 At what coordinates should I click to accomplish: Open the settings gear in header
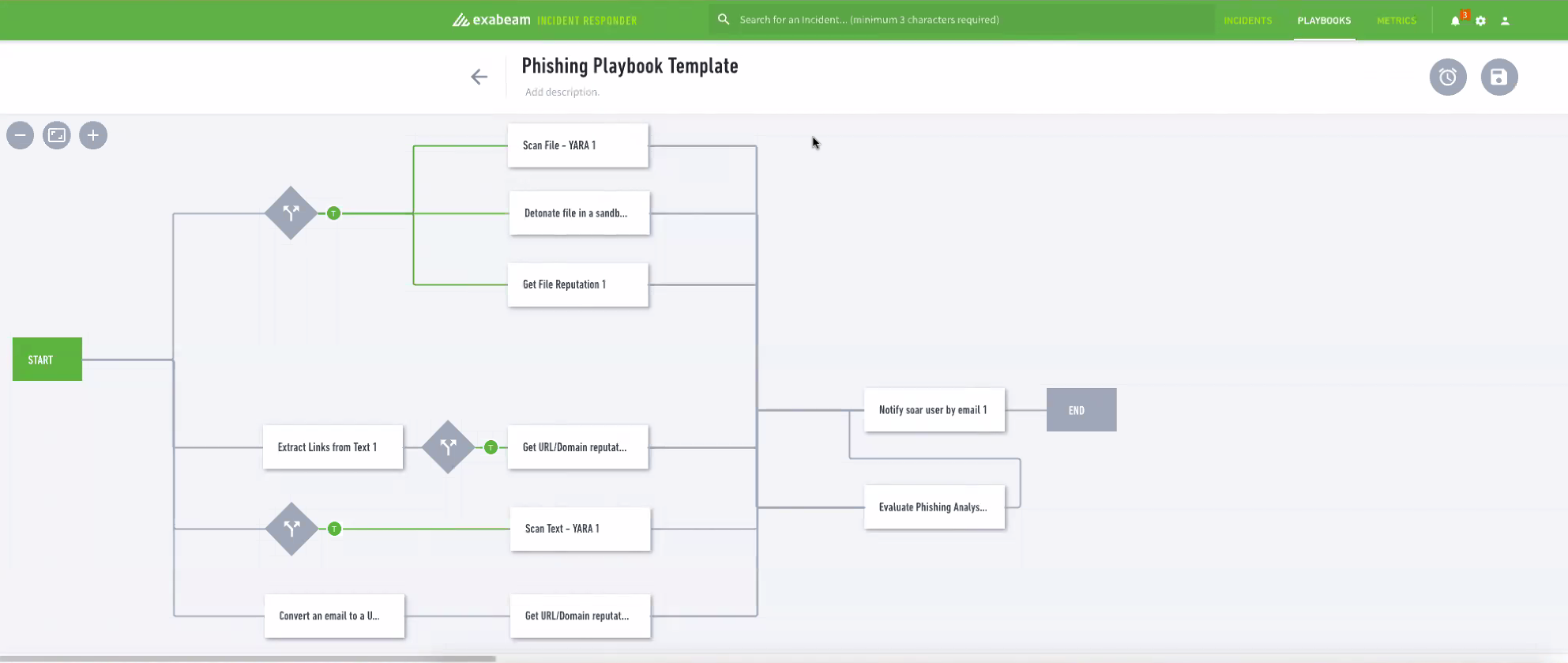click(1481, 21)
